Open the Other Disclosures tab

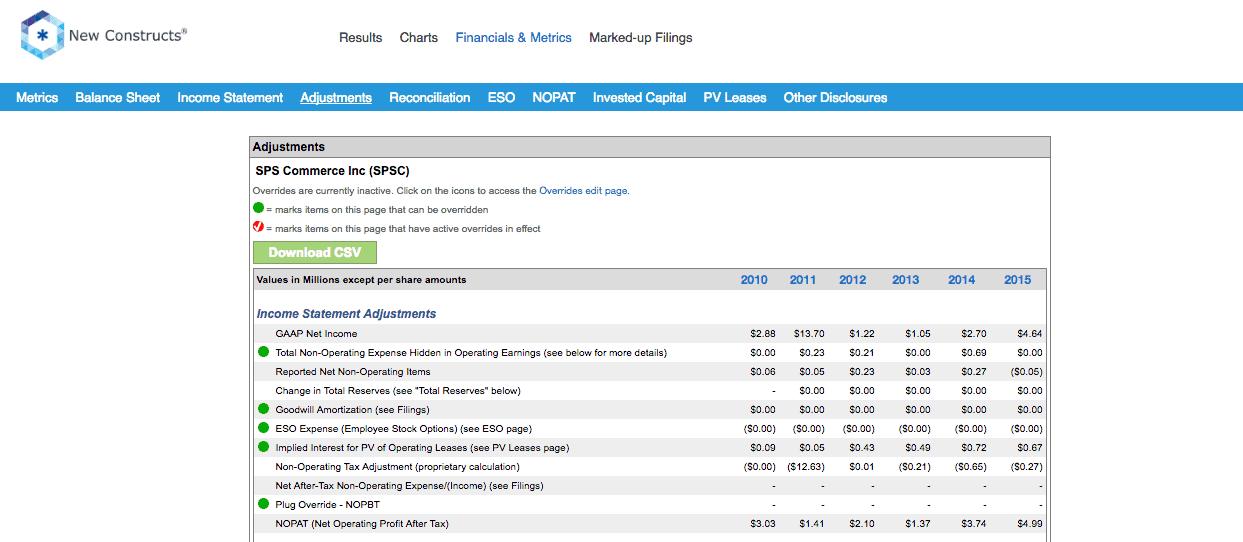click(836, 97)
